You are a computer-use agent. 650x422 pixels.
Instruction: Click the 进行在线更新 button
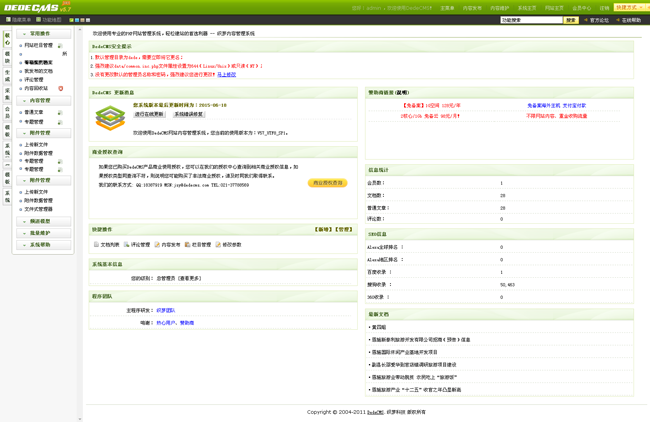149,114
